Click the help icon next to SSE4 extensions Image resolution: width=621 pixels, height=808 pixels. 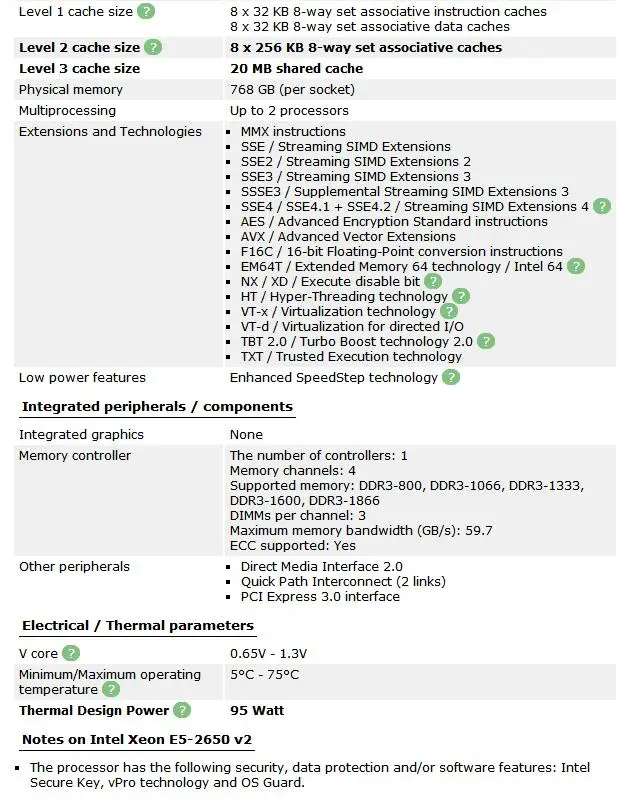point(602,206)
